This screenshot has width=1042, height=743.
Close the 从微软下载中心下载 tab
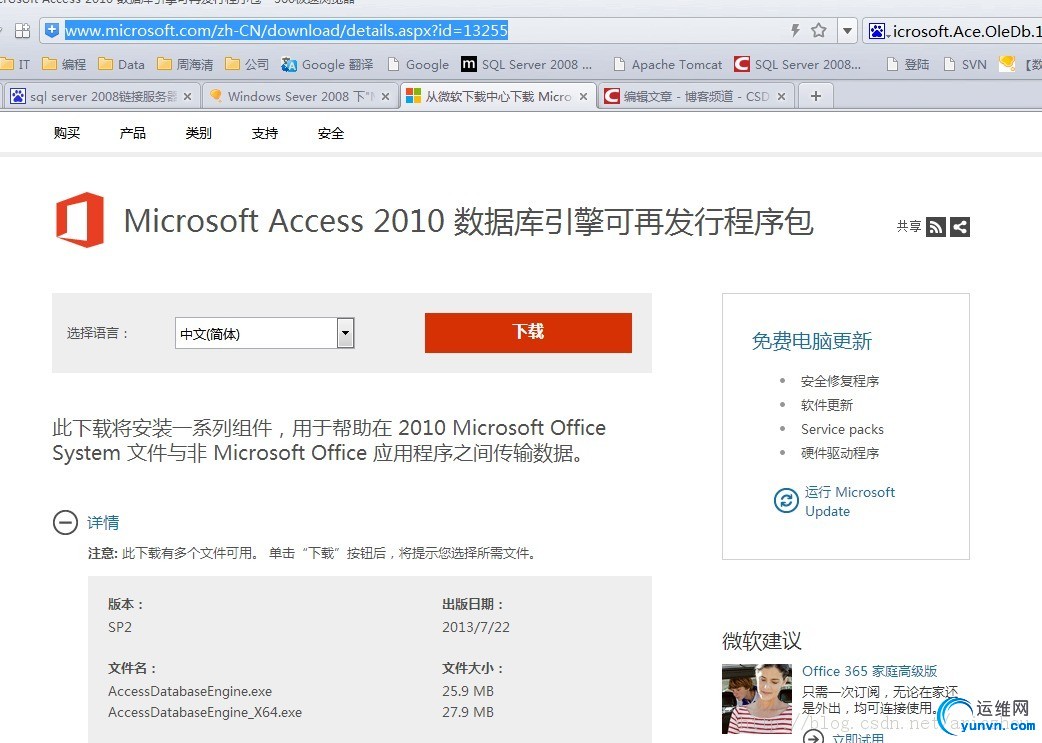(583, 96)
